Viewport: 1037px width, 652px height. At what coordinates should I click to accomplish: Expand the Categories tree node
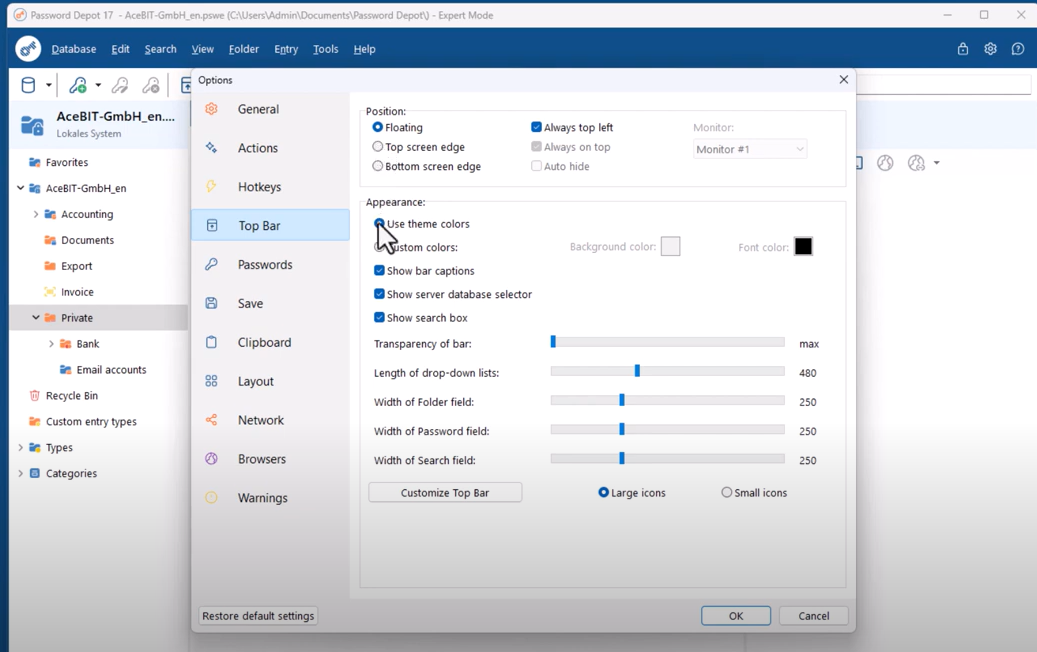[21, 474]
